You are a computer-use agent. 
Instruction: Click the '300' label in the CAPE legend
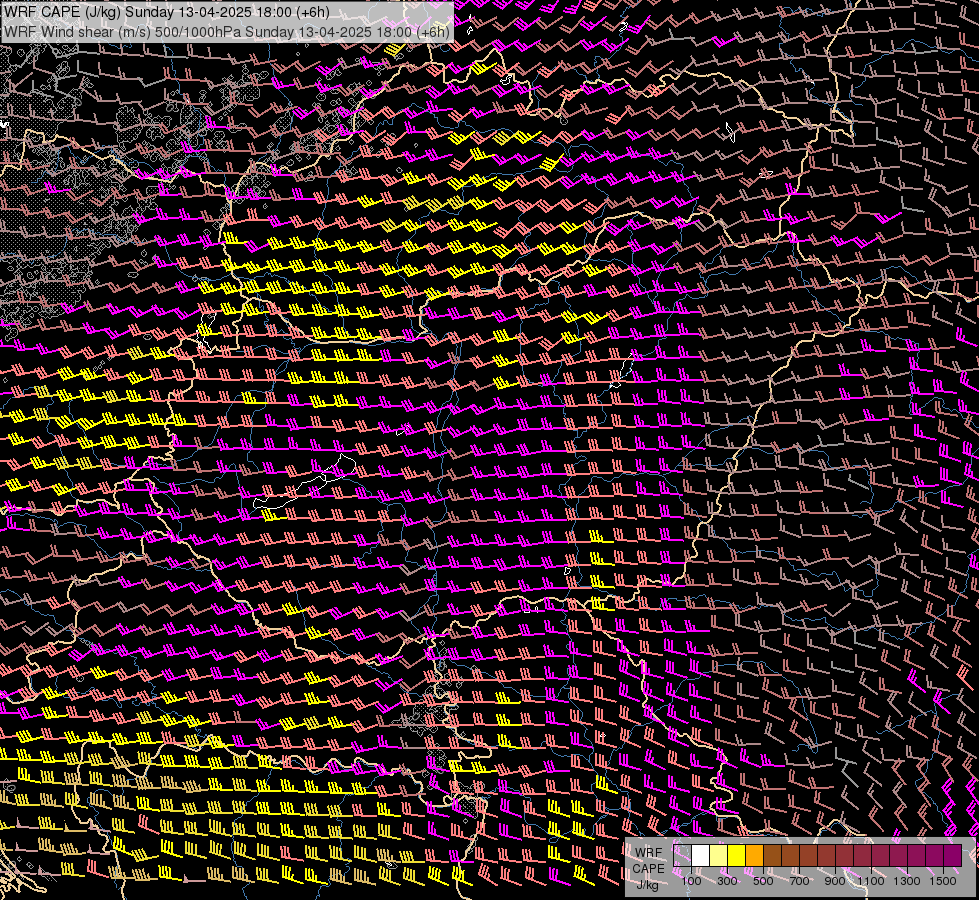pyautogui.click(x=727, y=881)
